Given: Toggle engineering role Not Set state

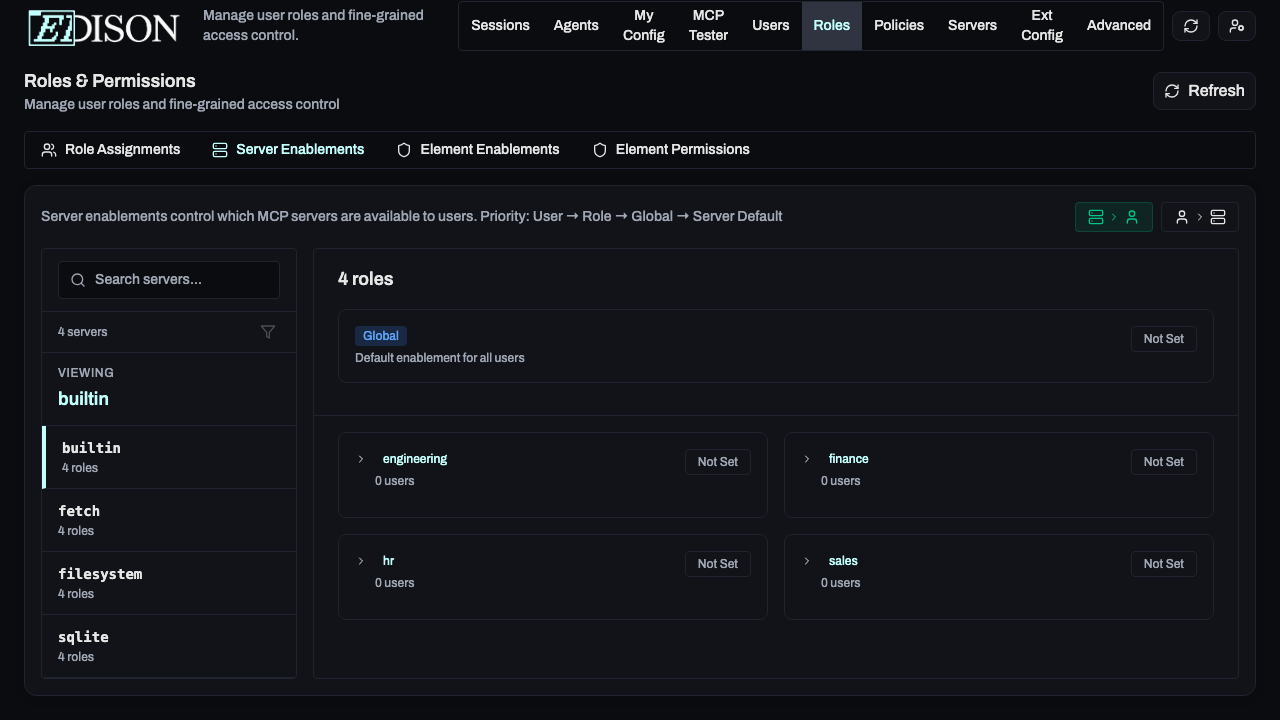Looking at the screenshot, I should click(x=717, y=462).
